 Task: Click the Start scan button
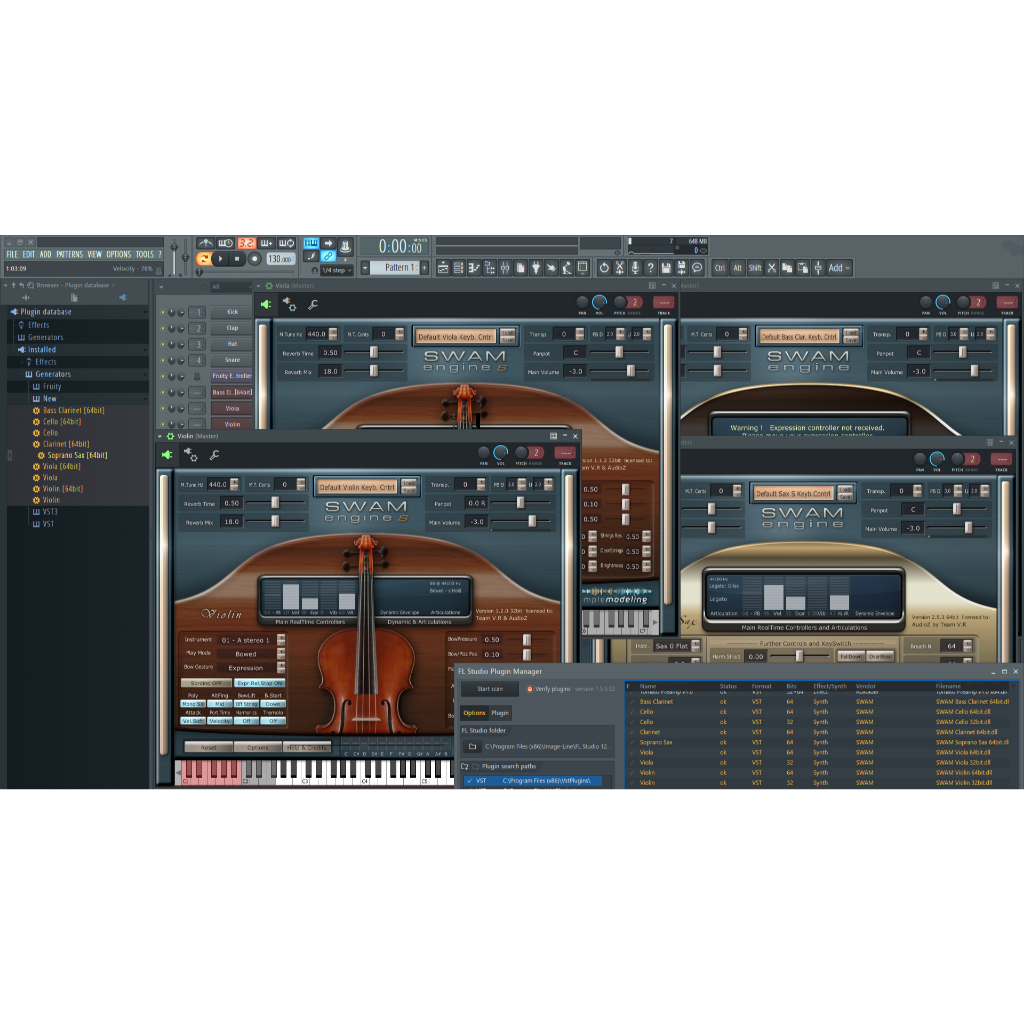(x=490, y=689)
